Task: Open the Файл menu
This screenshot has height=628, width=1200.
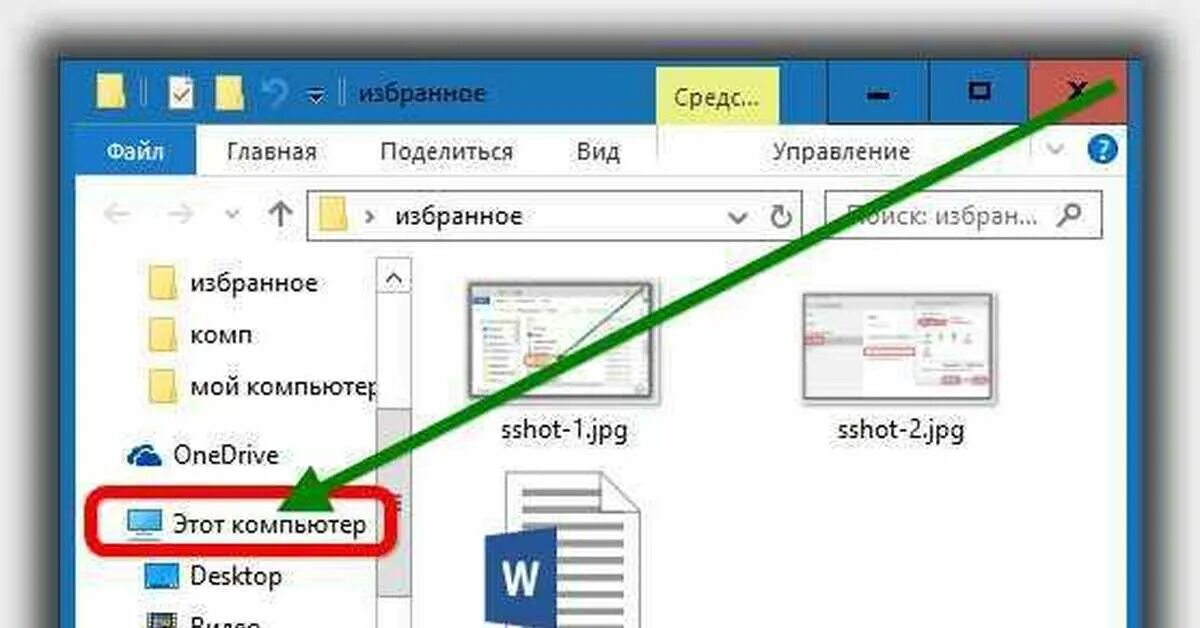Action: pyautogui.click(x=135, y=152)
